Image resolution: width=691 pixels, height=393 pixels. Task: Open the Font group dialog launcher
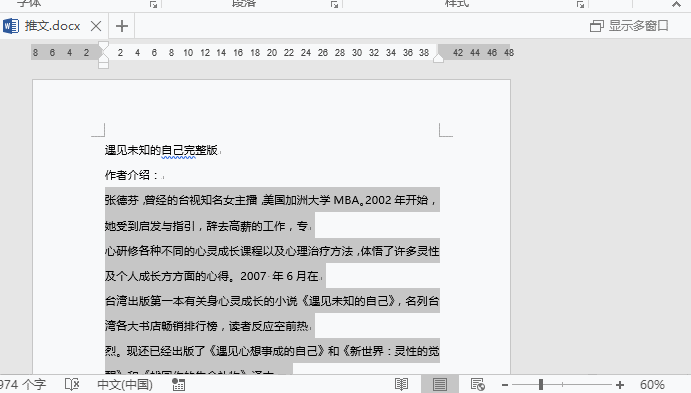pyautogui.click(x=153, y=4)
